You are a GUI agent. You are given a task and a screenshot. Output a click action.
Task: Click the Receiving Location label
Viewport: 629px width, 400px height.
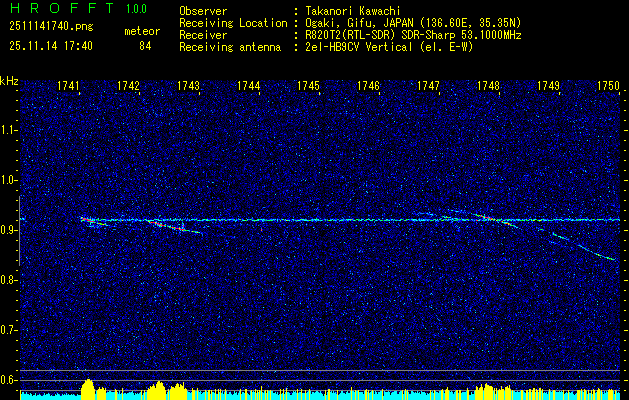(233, 23)
